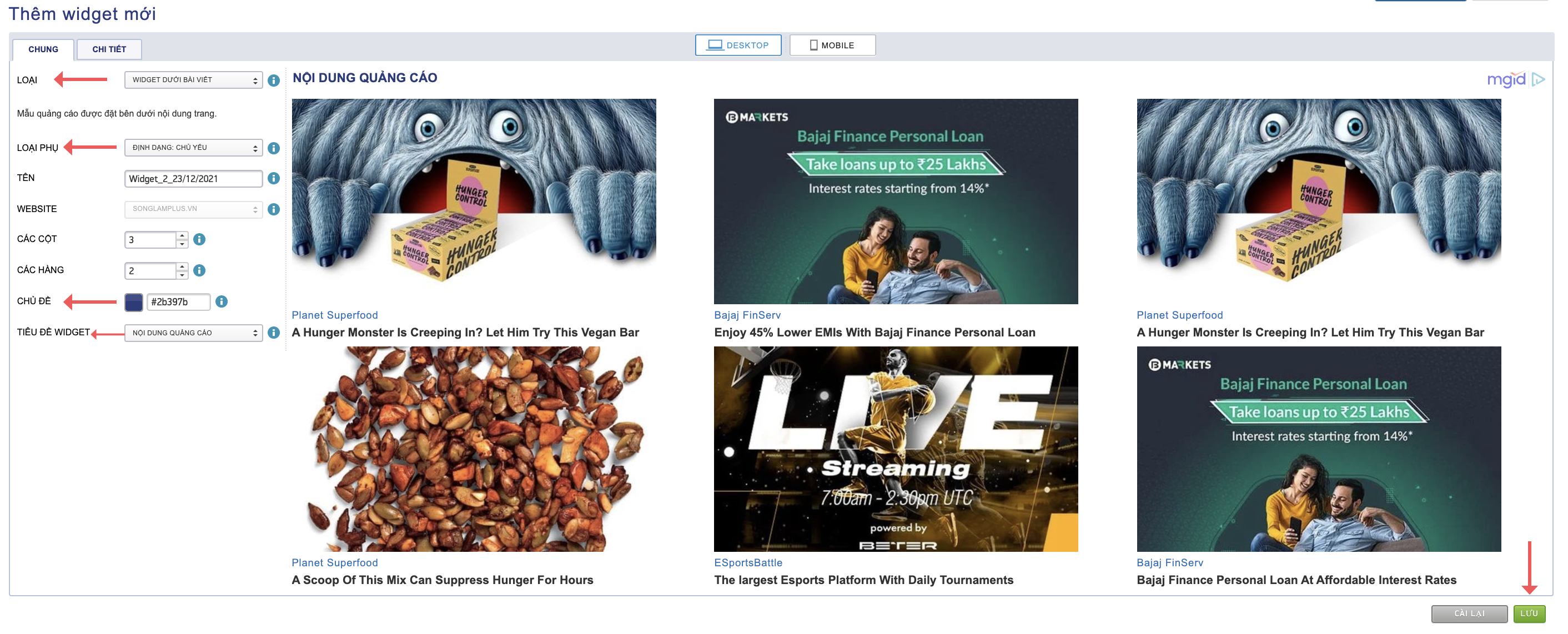Image resolution: width=1568 pixels, height=634 pixels.
Task: Open the CHỦ ĐỀ blue color swatch
Action: click(133, 302)
